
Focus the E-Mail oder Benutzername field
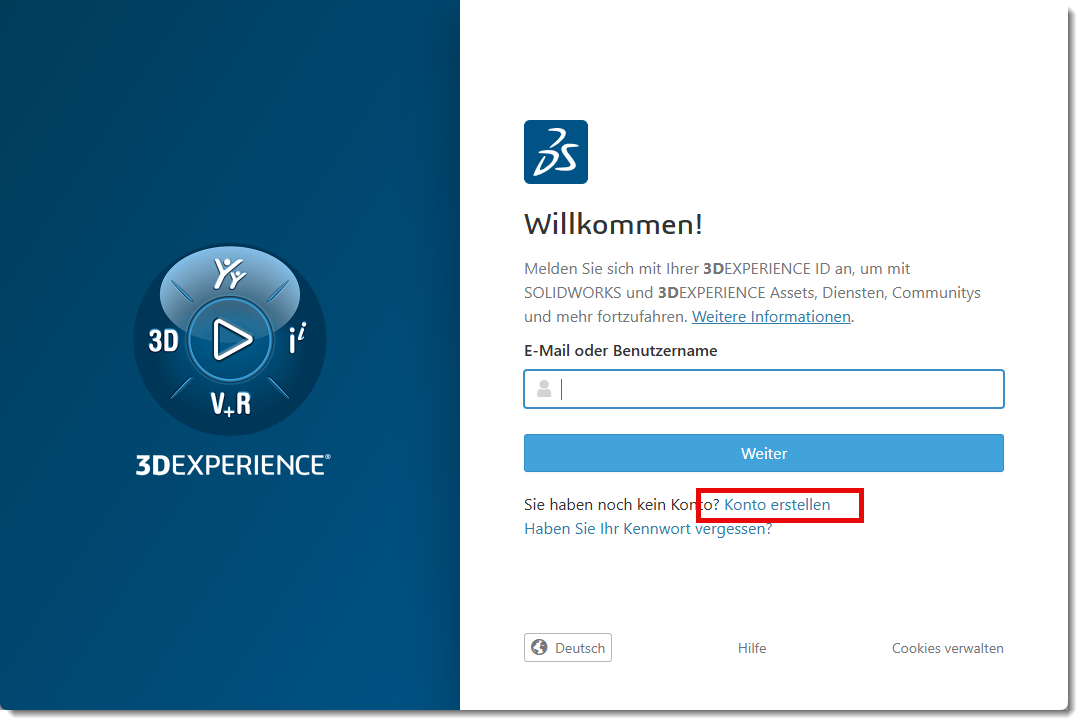coord(763,389)
